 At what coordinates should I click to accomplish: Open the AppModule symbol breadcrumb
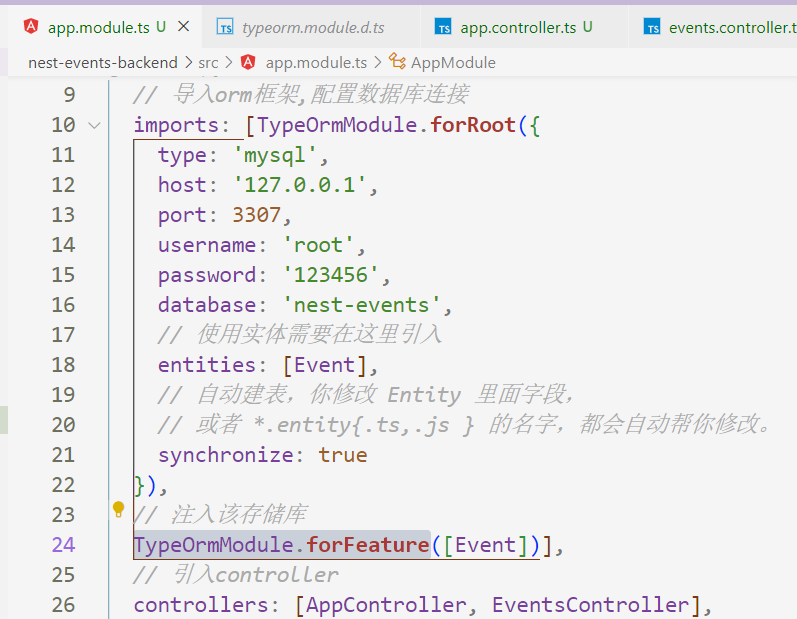pyautogui.click(x=453, y=62)
